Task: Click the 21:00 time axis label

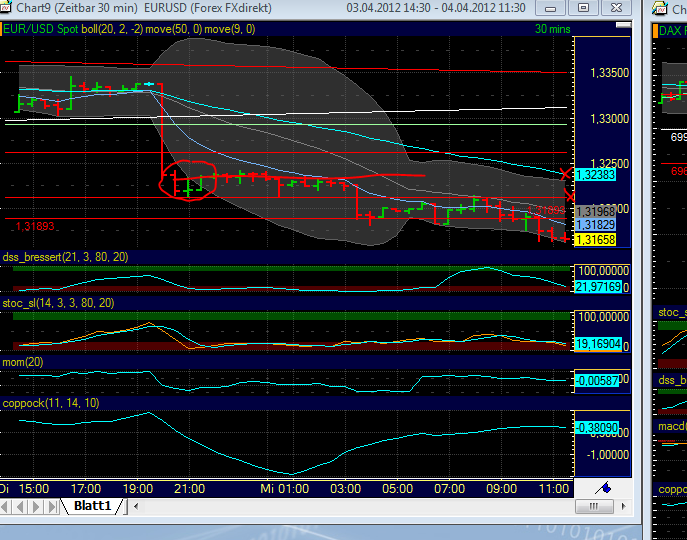Action: pyautogui.click(x=190, y=489)
